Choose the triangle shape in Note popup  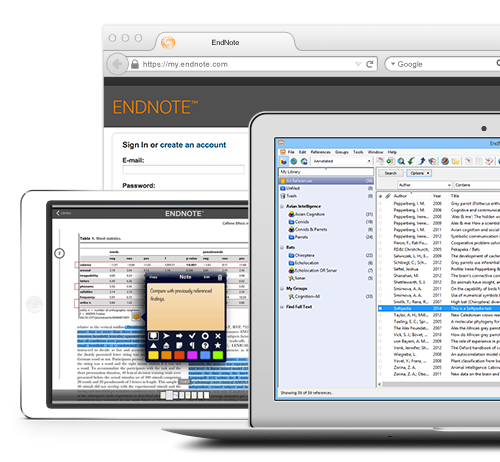point(153,345)
